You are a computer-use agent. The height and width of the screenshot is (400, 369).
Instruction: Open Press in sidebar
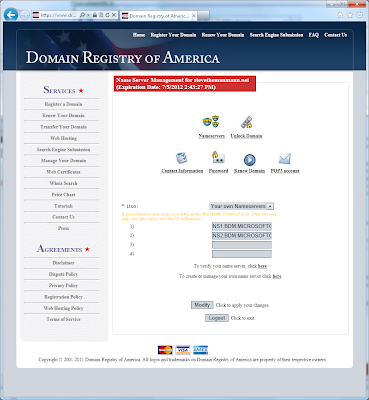pyautogui.click(x=63, y=228)
